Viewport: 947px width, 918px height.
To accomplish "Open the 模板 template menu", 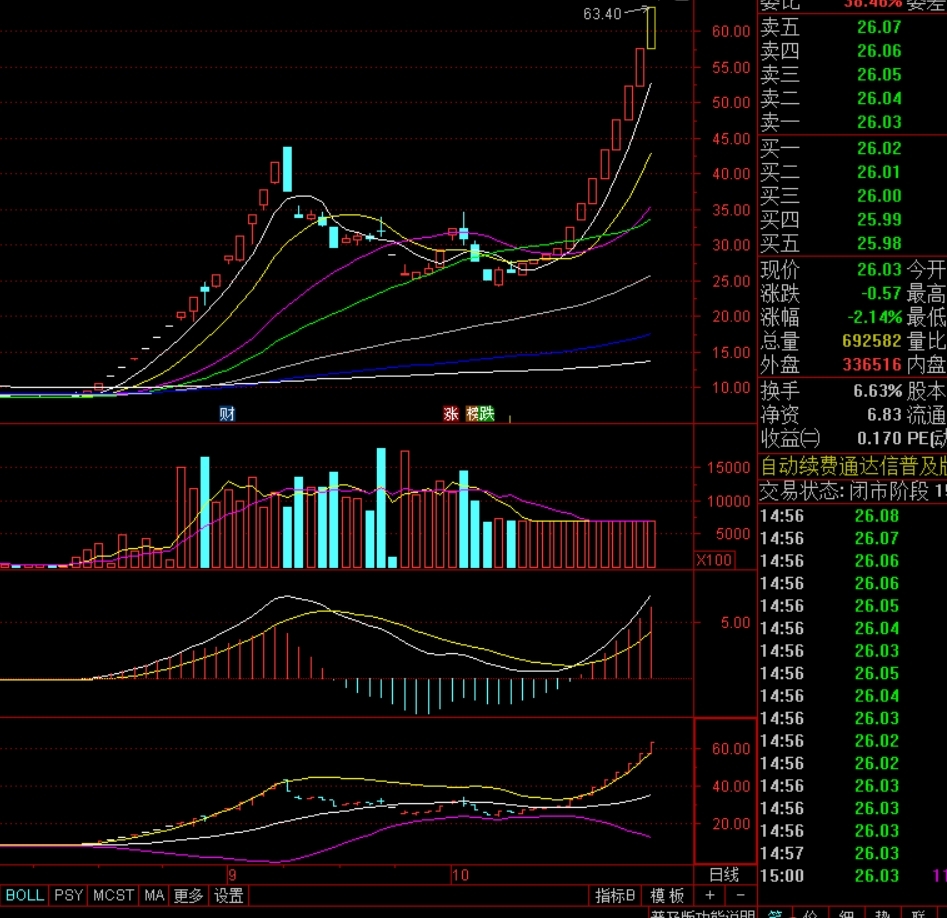I will tap(667, 895).
